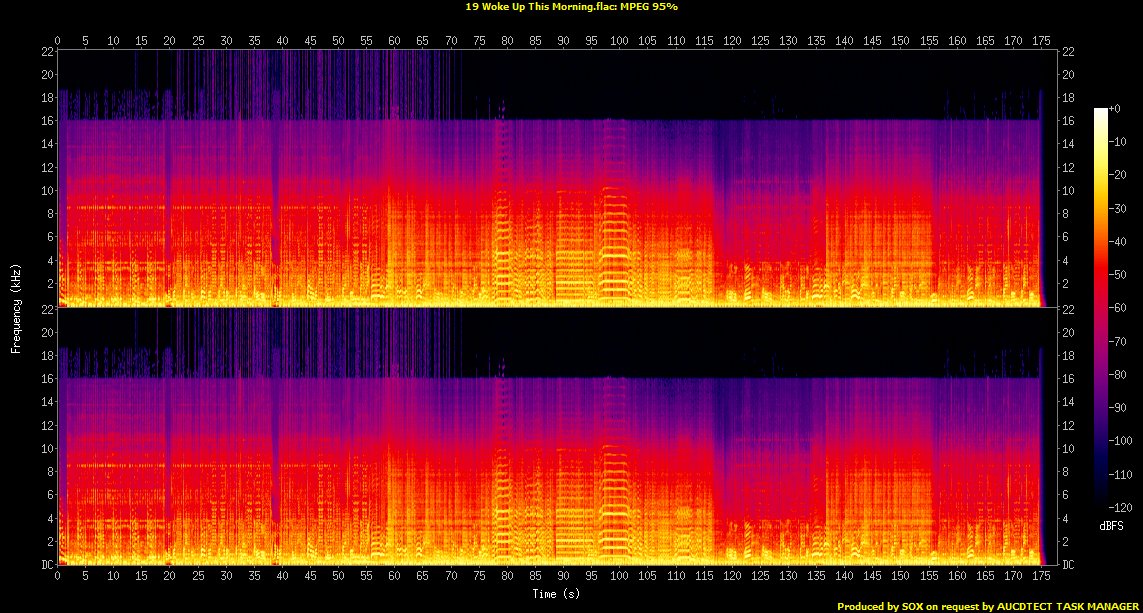
Task: Click the 'Frequency (kHz)' axis label
Action: point(17,307)
